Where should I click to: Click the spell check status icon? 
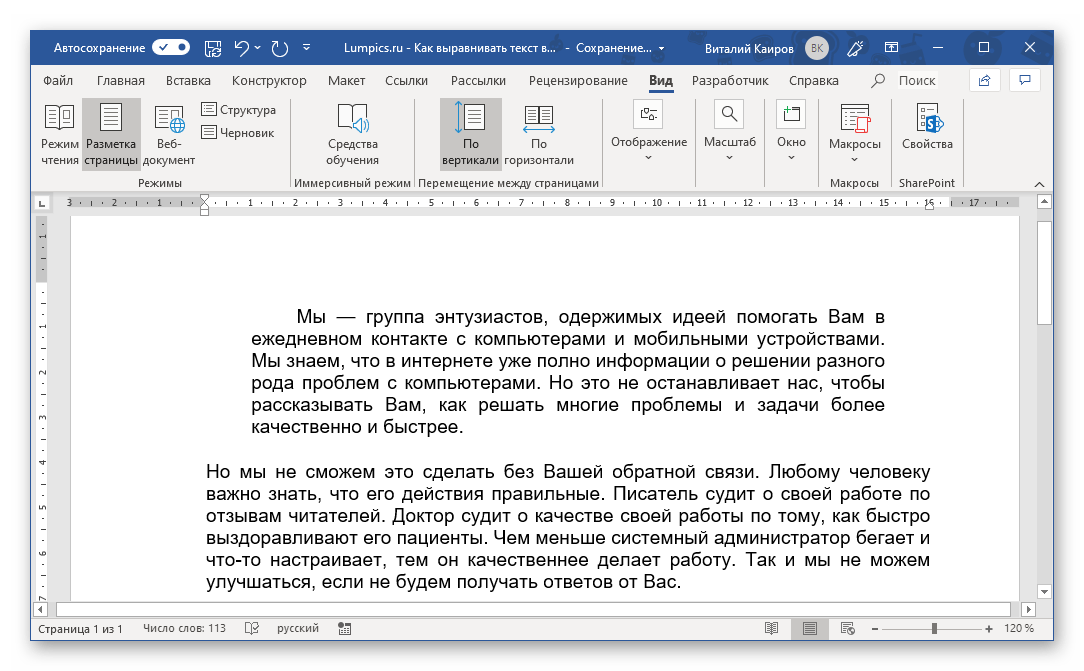click(x=251, y=629)
